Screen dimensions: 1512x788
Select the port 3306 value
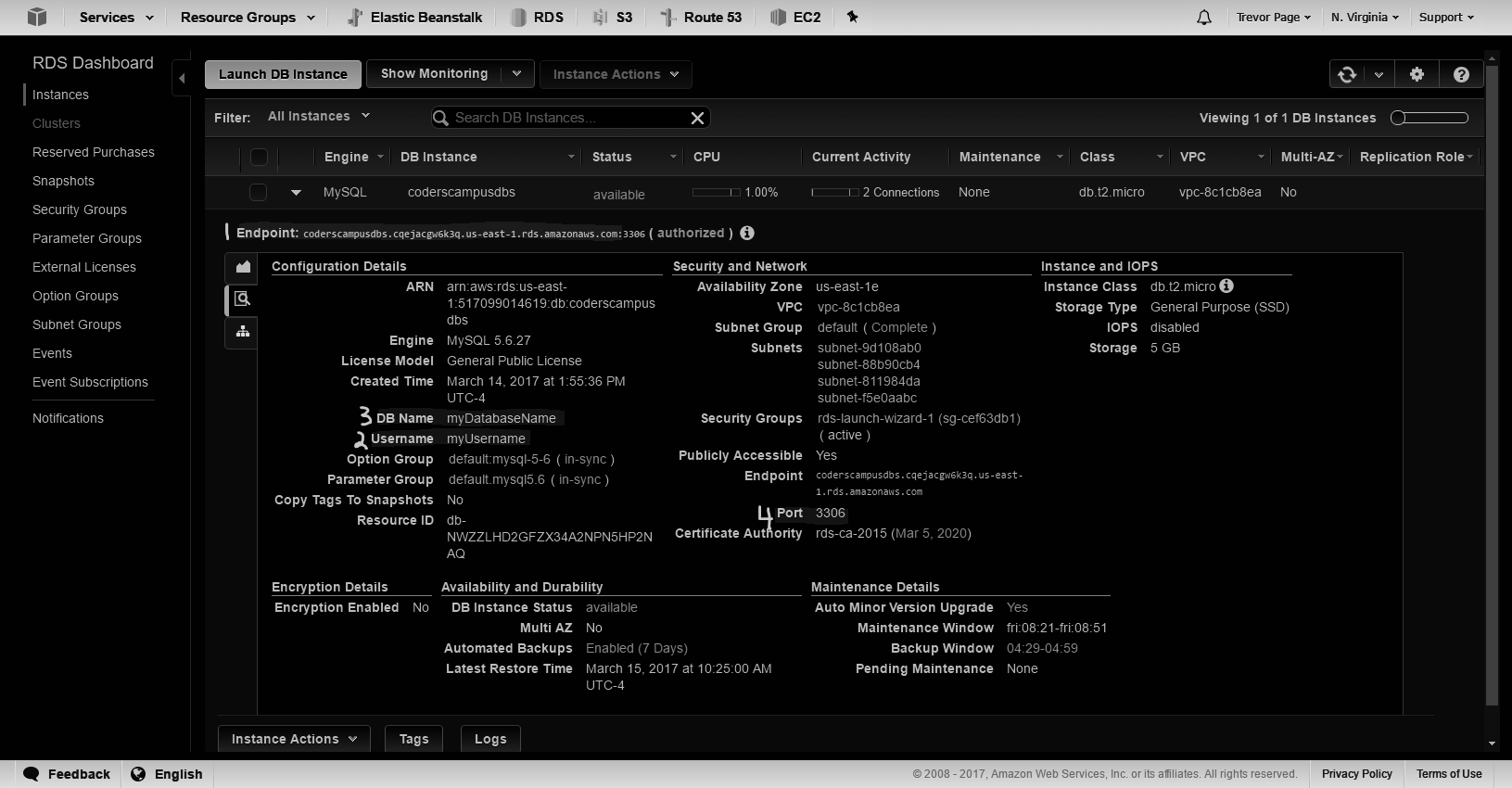pos(831,513)
